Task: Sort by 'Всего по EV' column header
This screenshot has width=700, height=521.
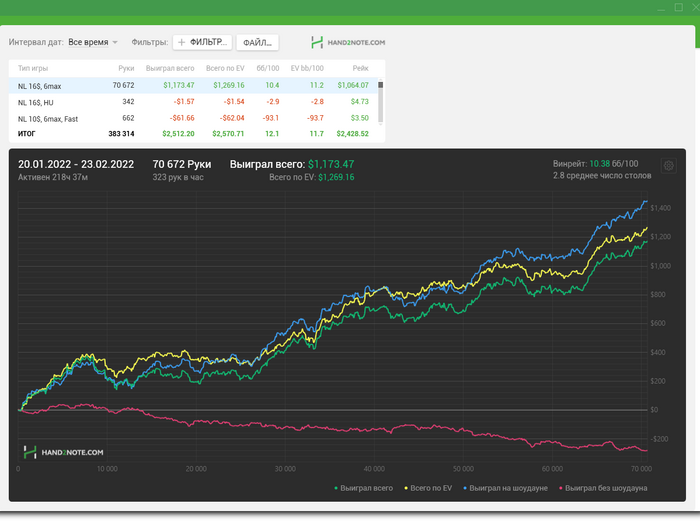Action: [x=225, y=68]
